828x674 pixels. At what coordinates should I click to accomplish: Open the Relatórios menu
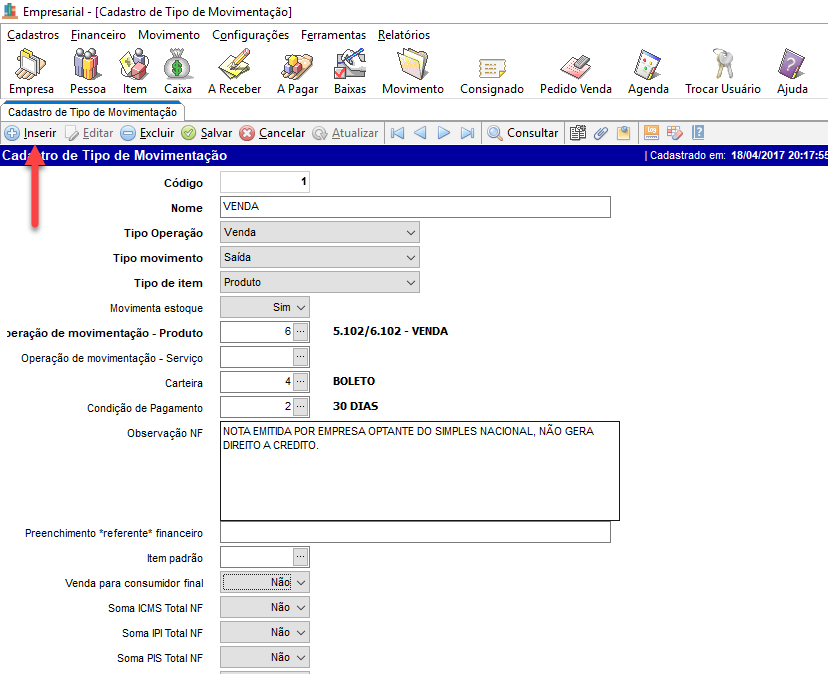[x=404, y=35]
